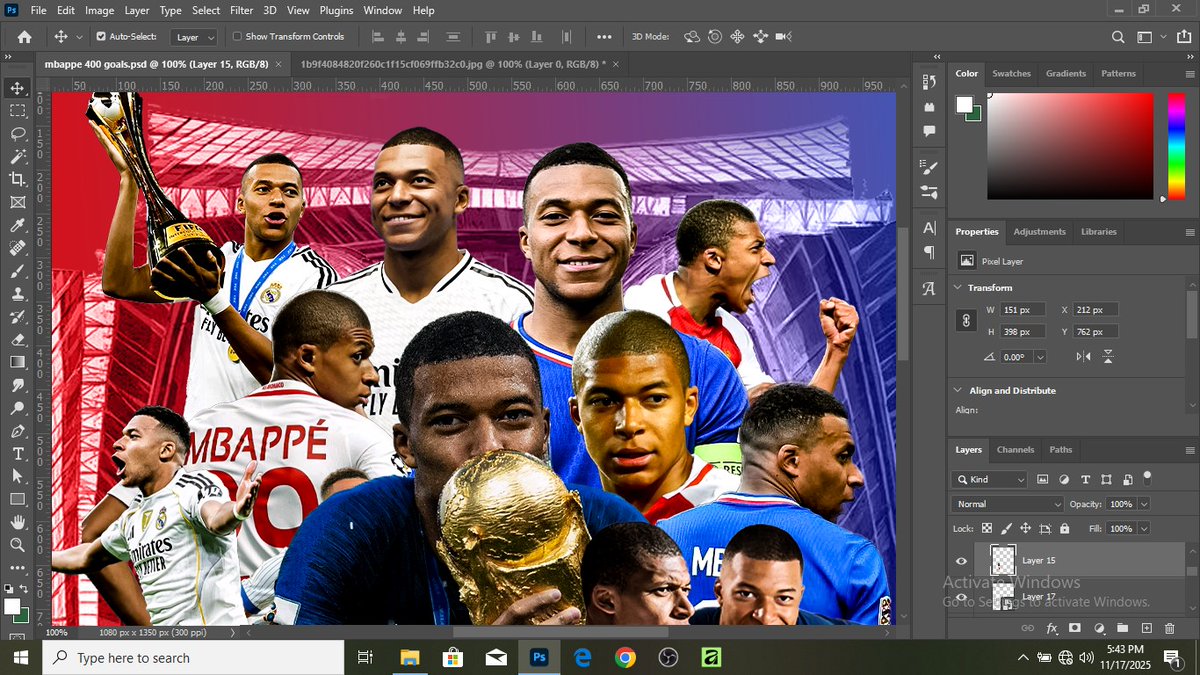Open the blend mode dropdown showing Normal

coord(1007,503)
